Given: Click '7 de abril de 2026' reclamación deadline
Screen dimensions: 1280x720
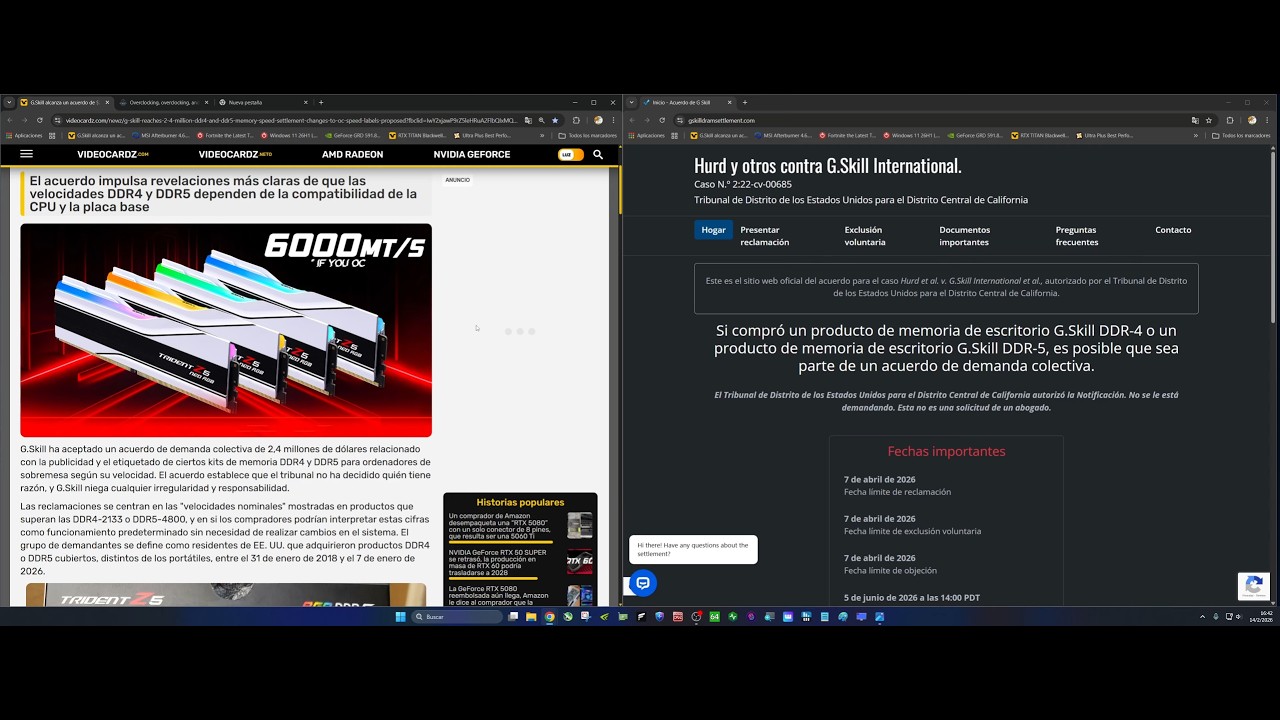Looking at the screenshot, I should (x=879, y=479).
